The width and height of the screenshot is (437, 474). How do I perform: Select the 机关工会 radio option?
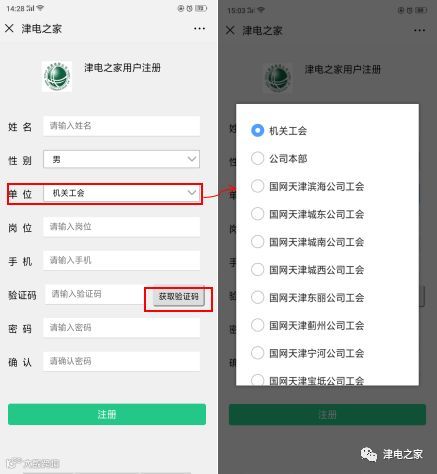pos(279,131)
